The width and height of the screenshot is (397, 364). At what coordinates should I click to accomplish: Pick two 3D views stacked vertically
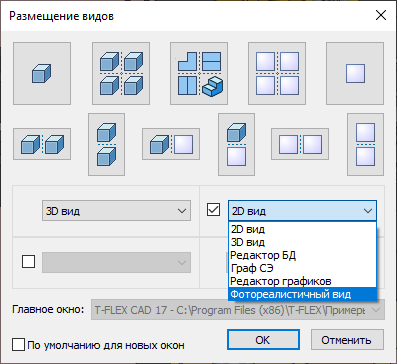(106, 144)
